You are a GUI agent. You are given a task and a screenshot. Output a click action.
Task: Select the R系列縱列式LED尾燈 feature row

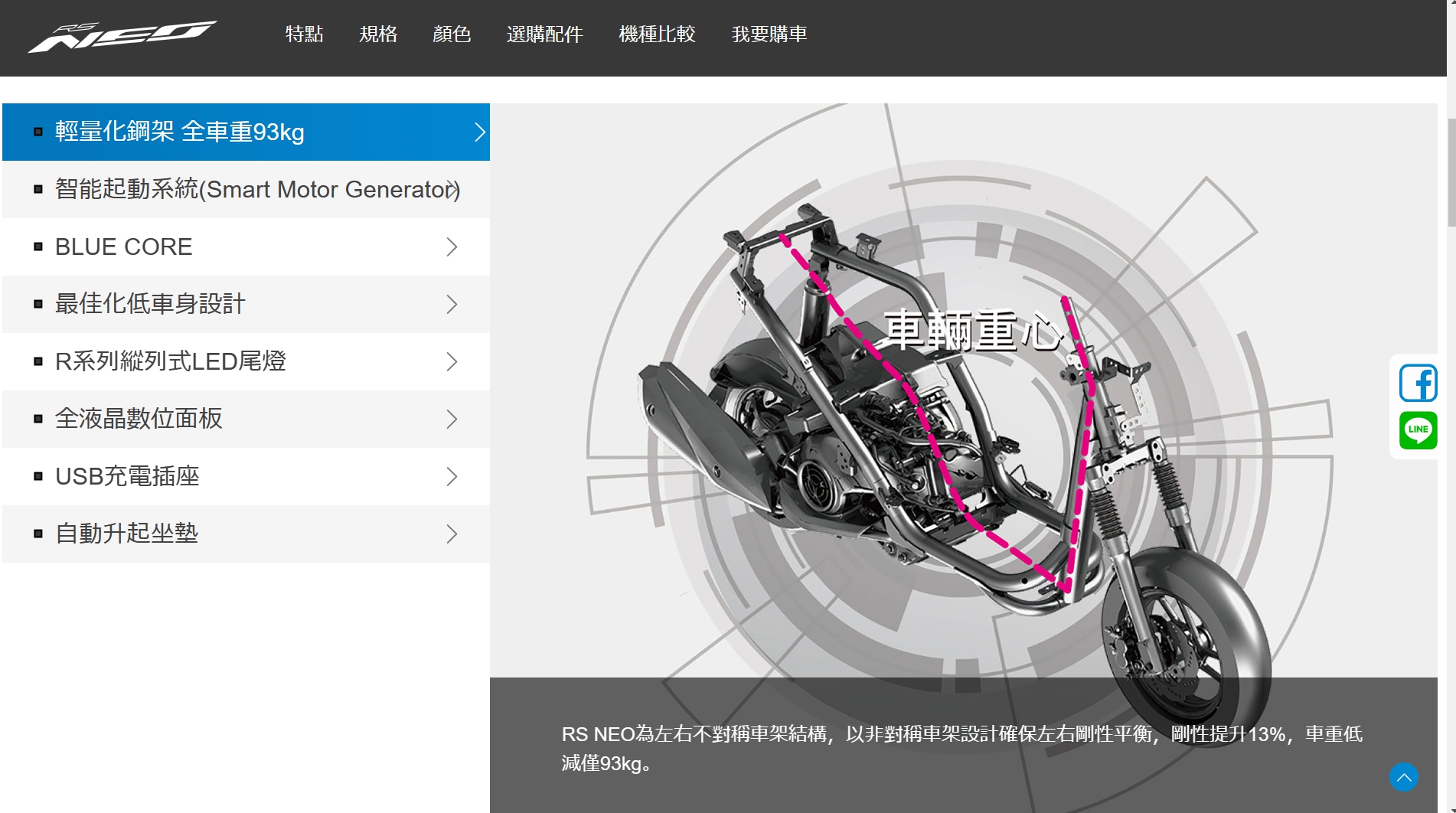pos(246,361)
